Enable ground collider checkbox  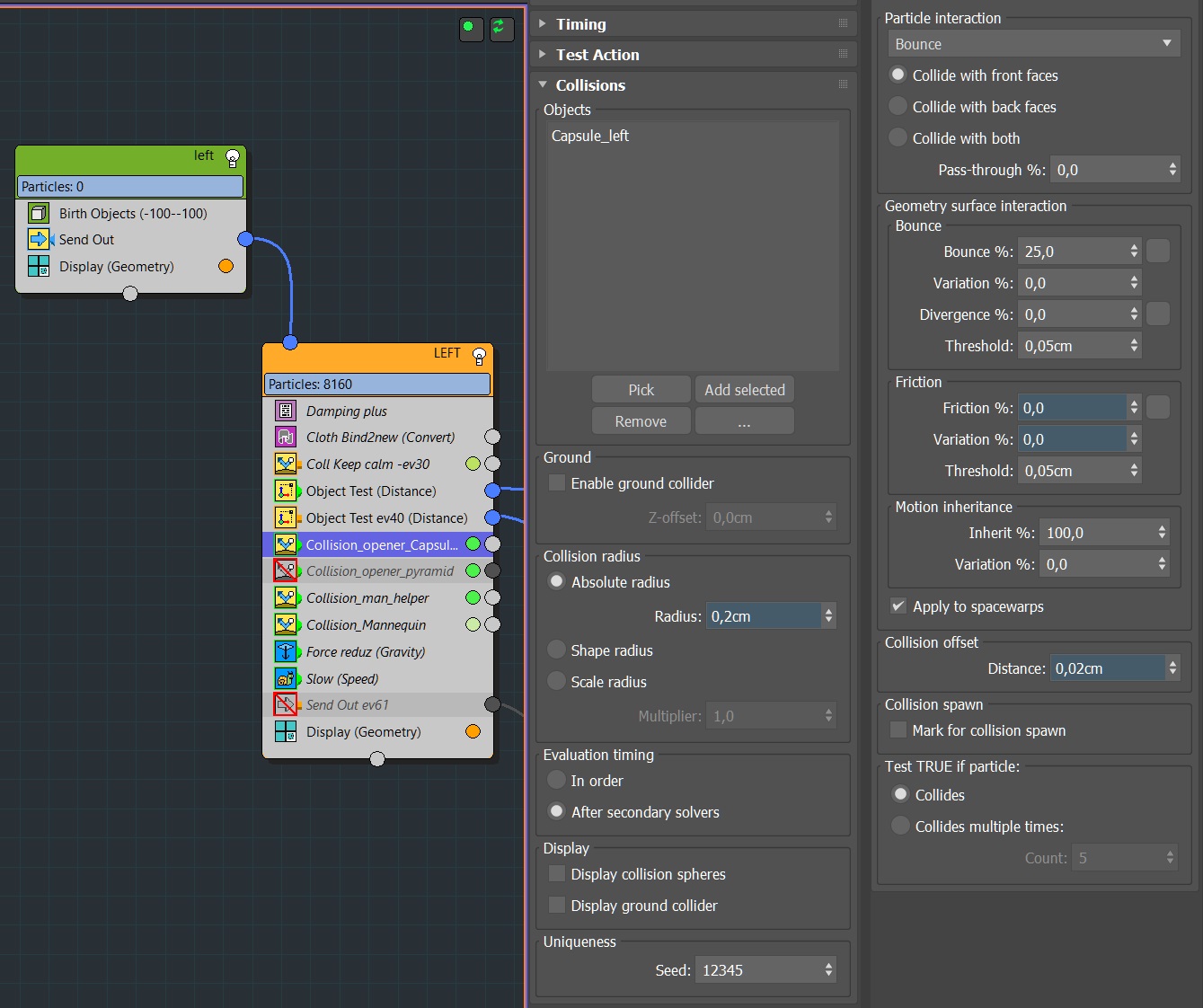(557, 483)
